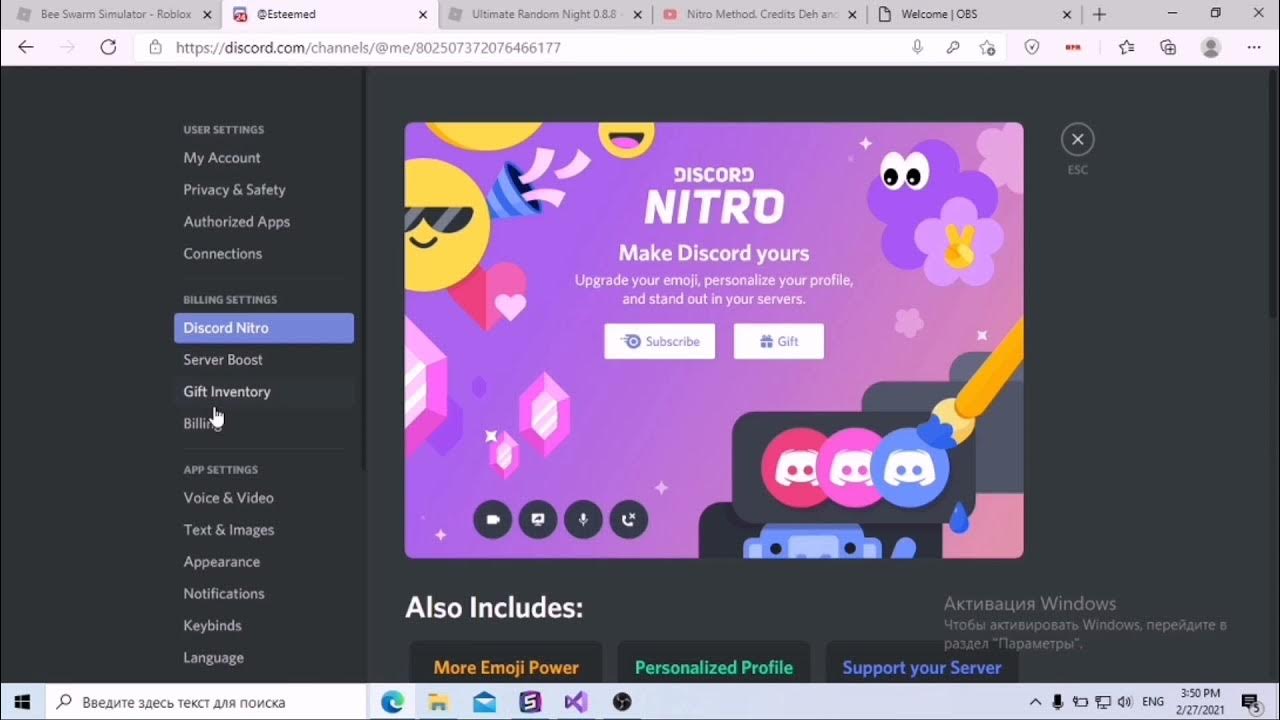
Task: Add this page to favorites star icon
Action: point(987,47)
